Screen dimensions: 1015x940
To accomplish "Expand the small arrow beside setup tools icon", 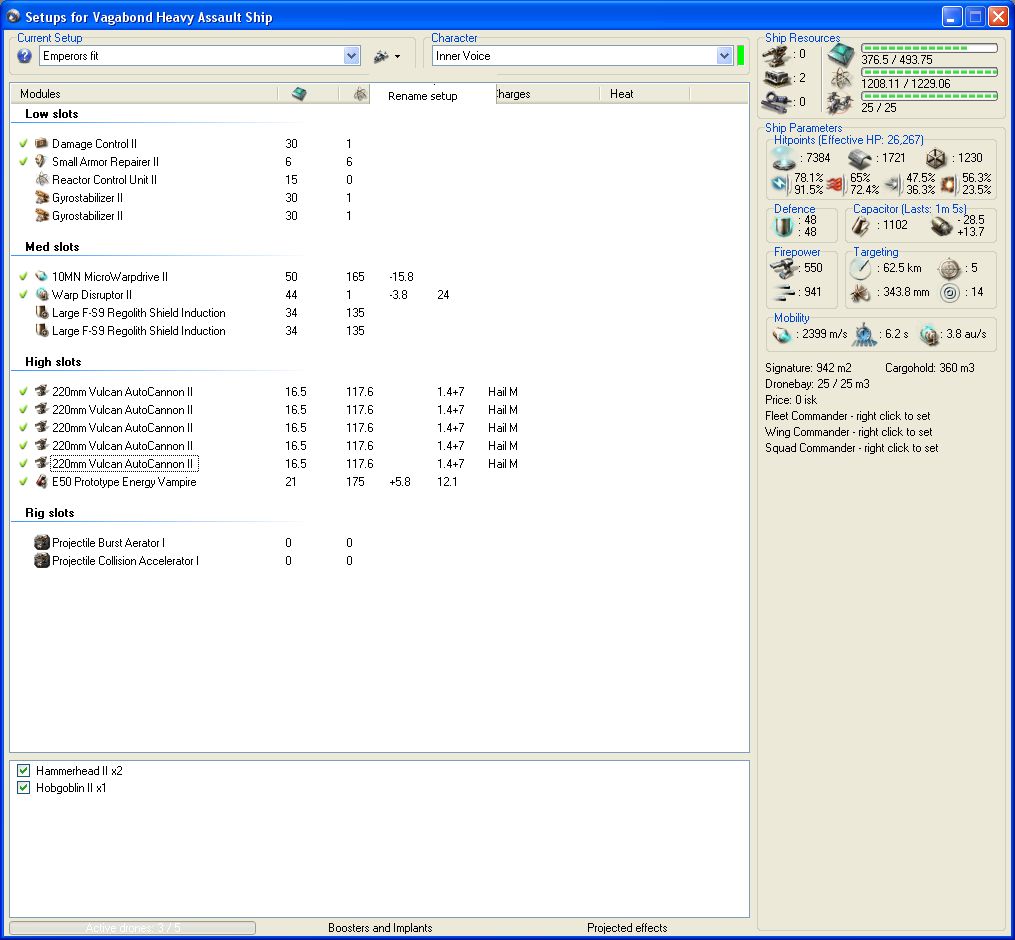I will click(397, 57).
